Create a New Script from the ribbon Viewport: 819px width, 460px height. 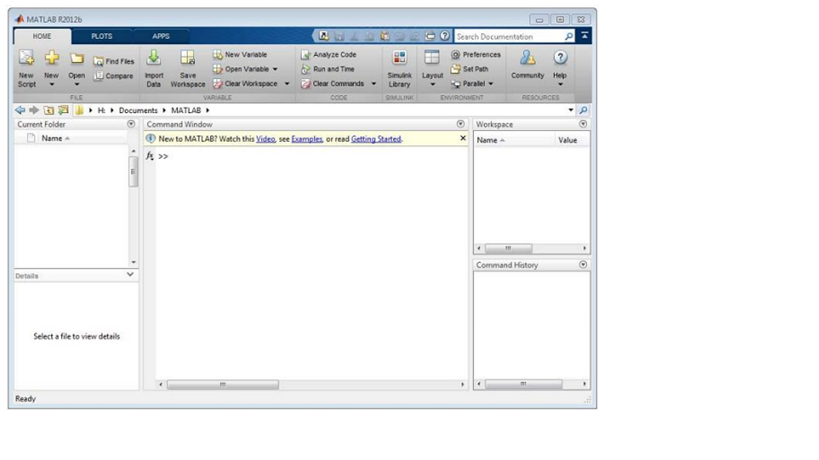point(26,68)
